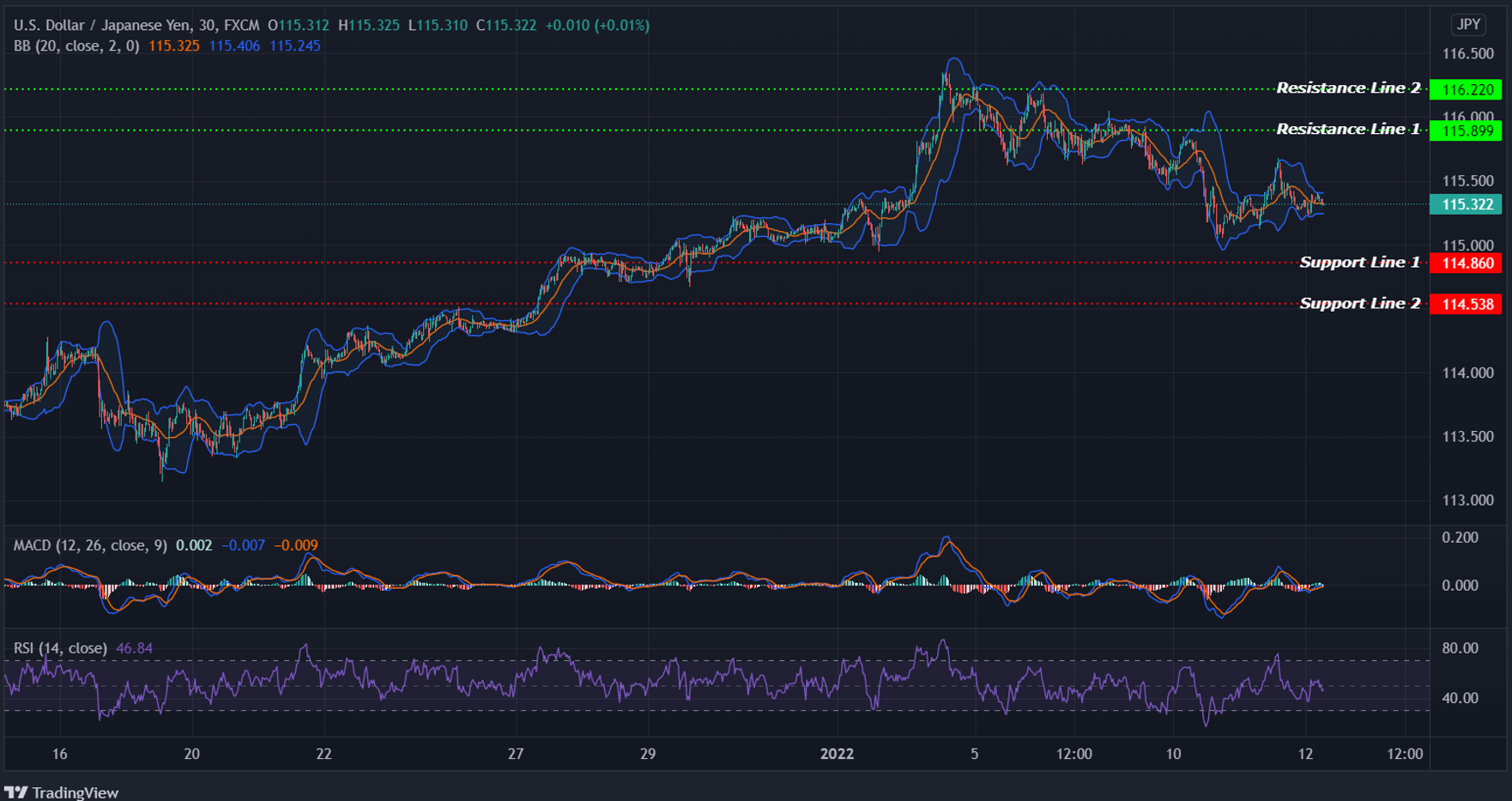Open the JPY currency selector
The width and height of the screenshot is (1512, 801).
click(x=1468, y=25)
